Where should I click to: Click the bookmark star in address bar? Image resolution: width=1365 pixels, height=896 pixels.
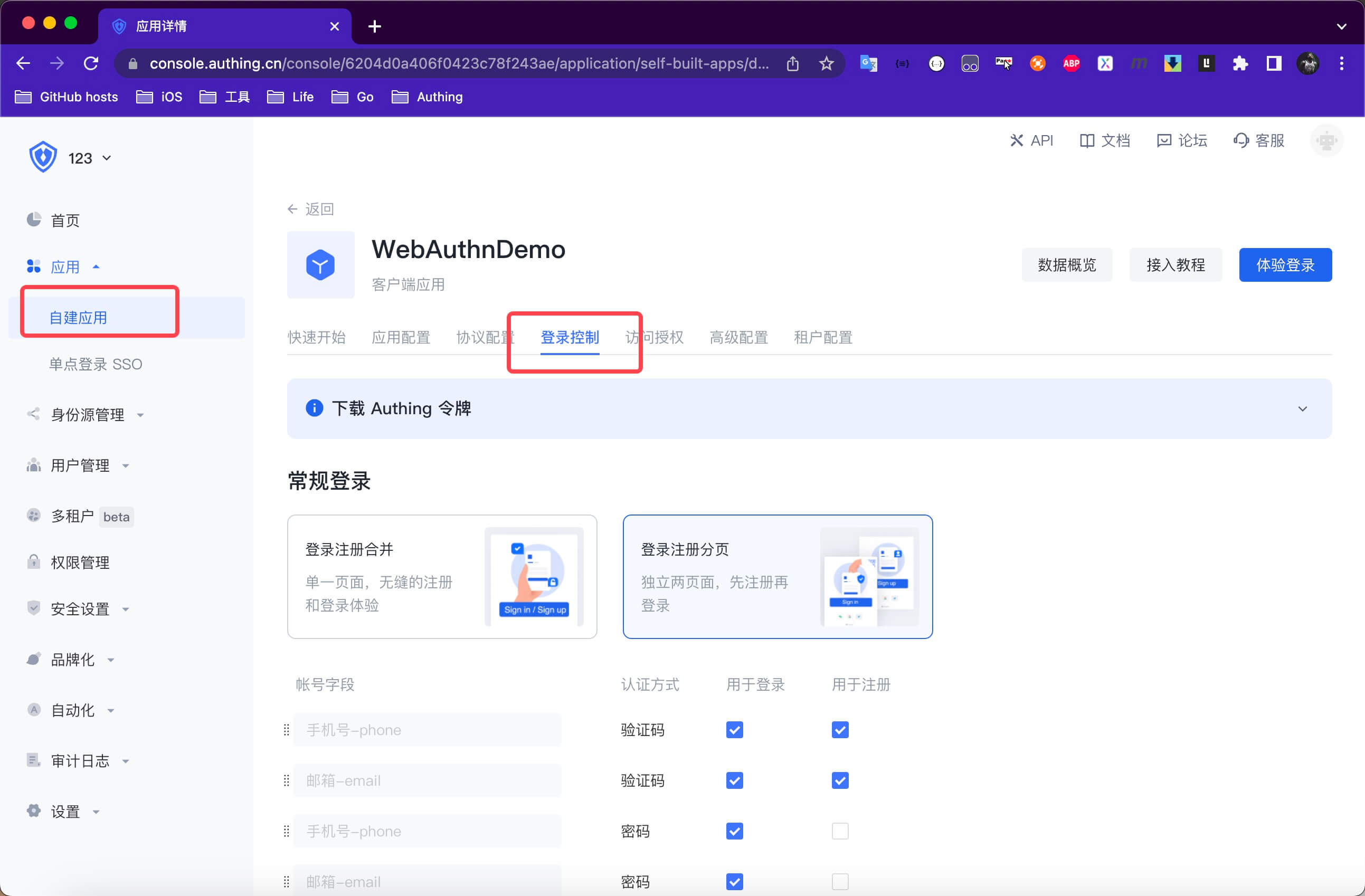[826, 63]
